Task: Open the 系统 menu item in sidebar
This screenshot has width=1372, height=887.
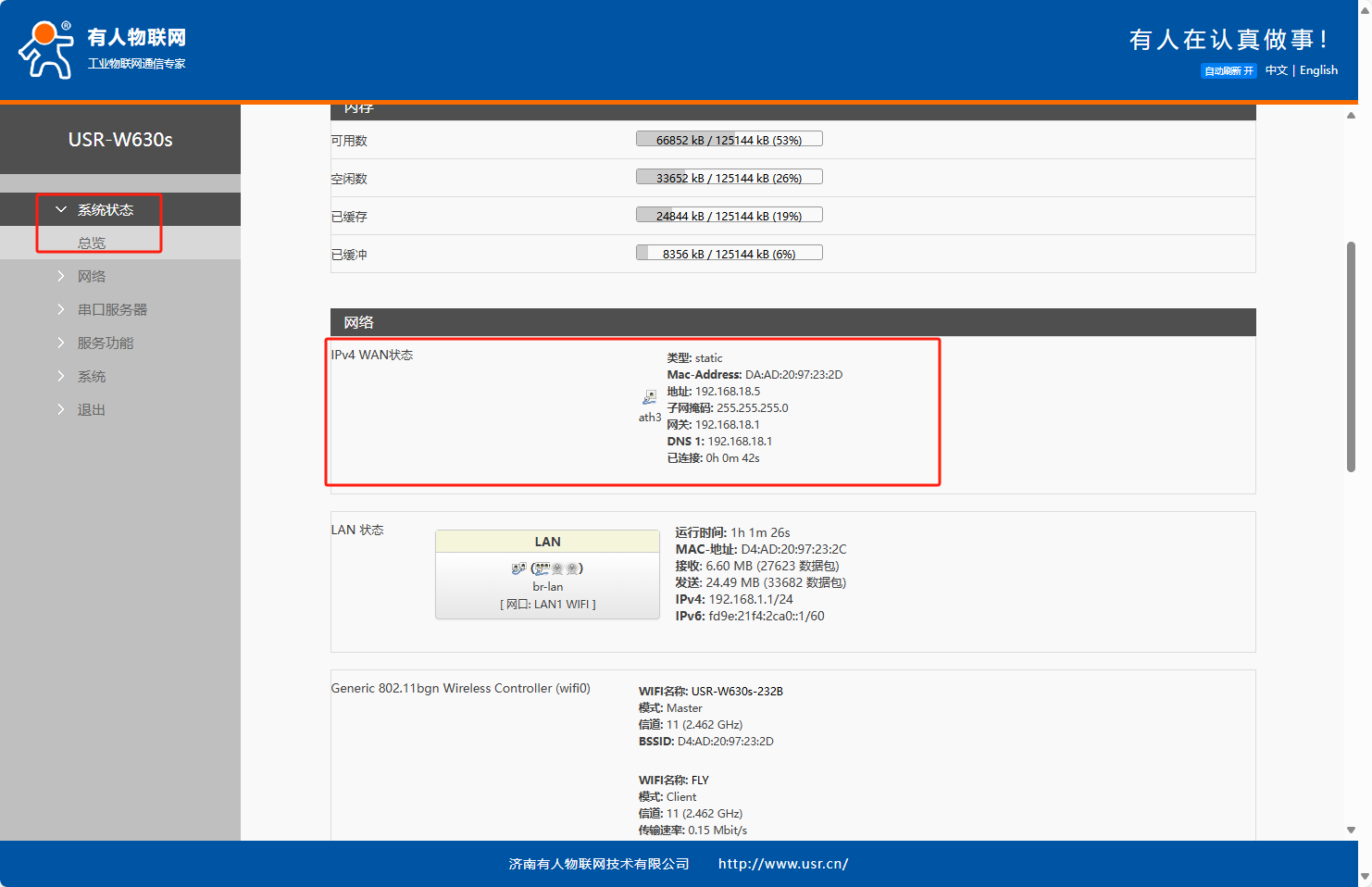Action: coord(92,376)
